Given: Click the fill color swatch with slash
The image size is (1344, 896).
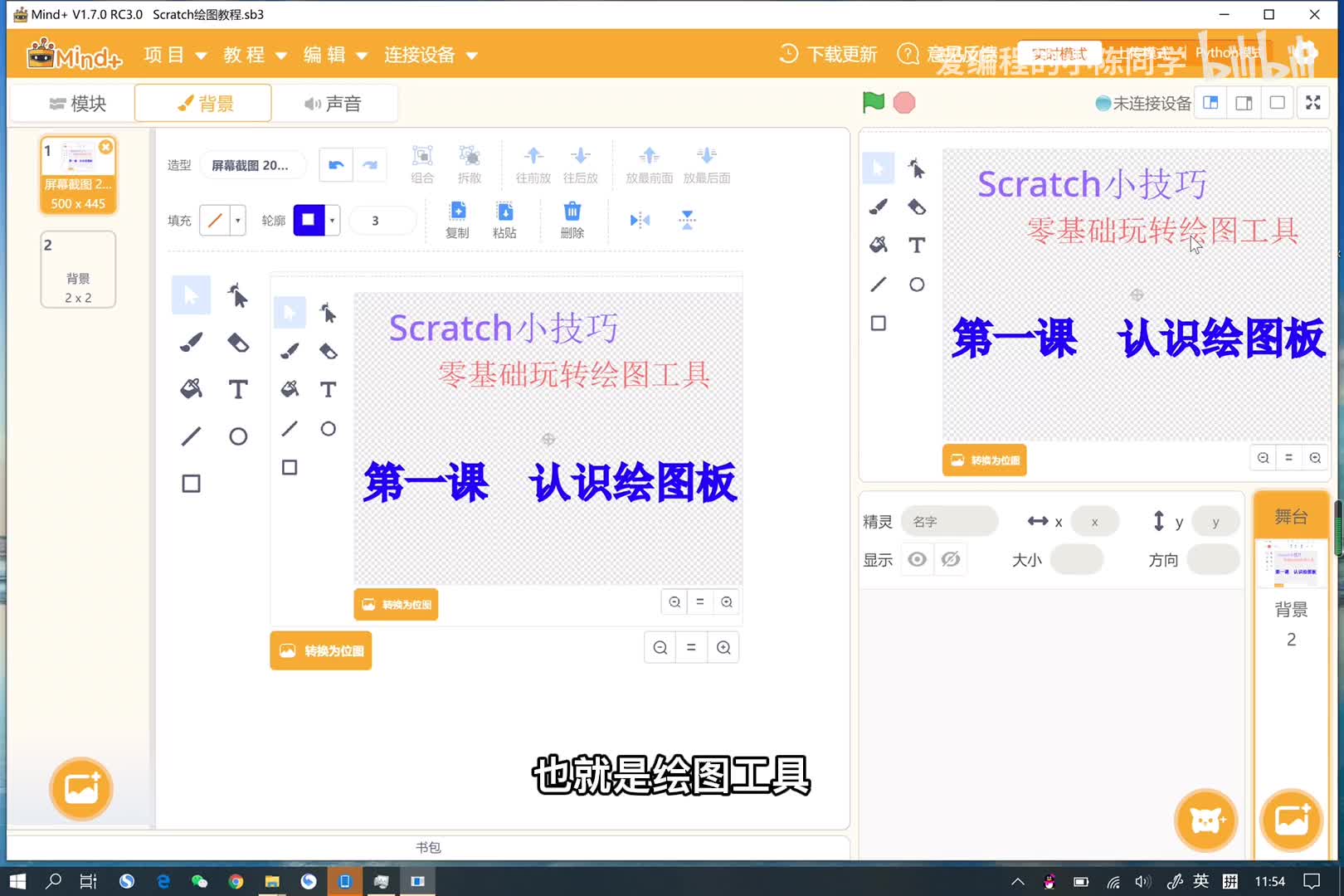Looking at the screenshot, I should pyautogui.click(x=215, y=221).
